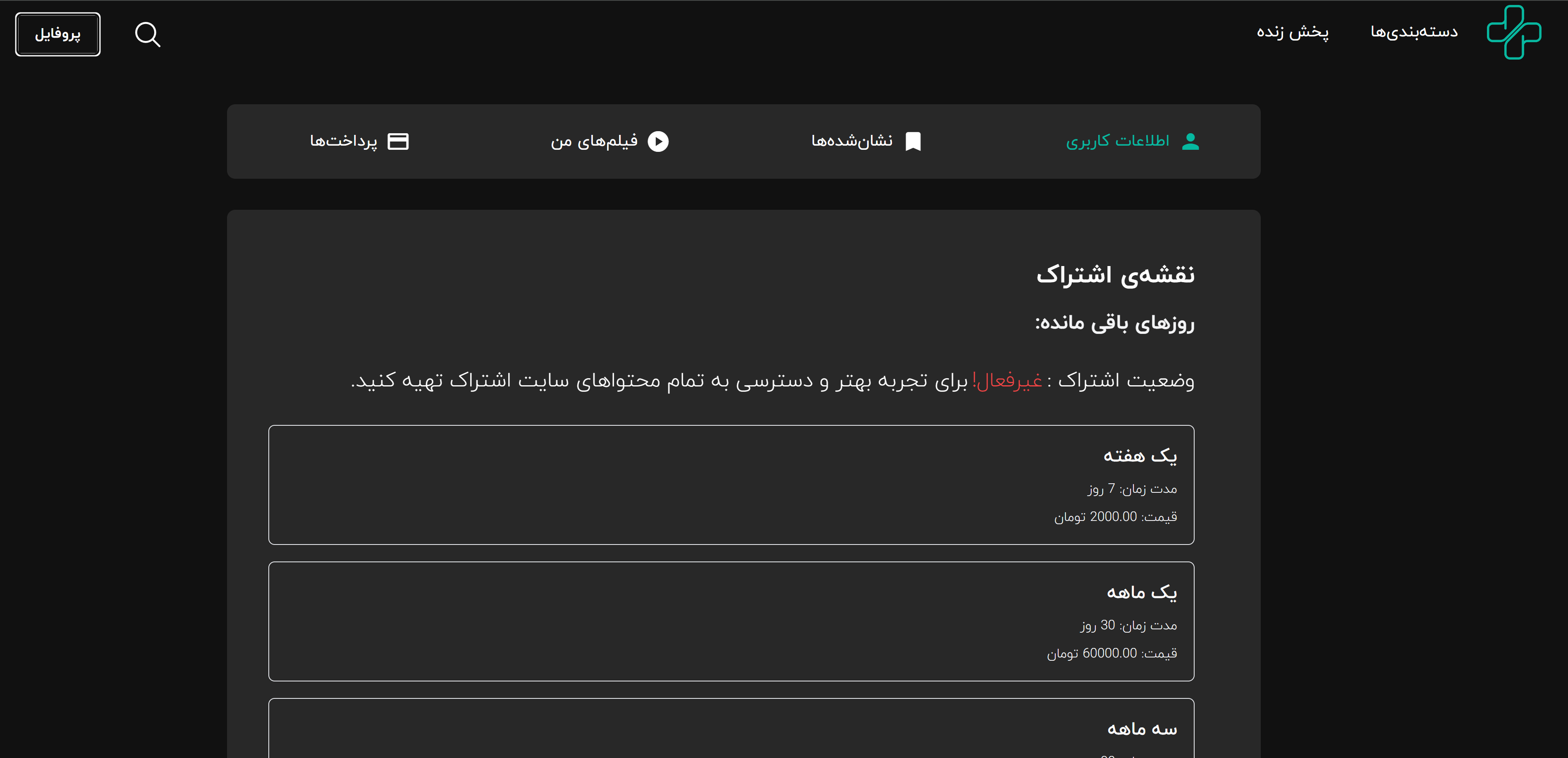Open search with the magnifier icon
This screenshot has width=1568, height=758.
tap(147, 35)
